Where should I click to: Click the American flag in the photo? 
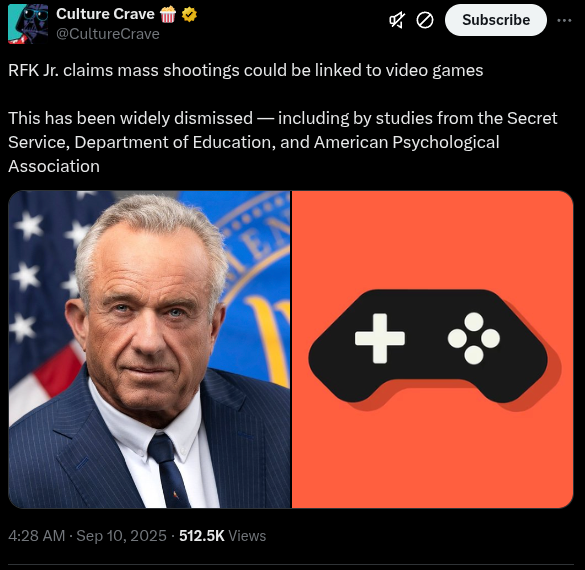(x=41, y=298)
